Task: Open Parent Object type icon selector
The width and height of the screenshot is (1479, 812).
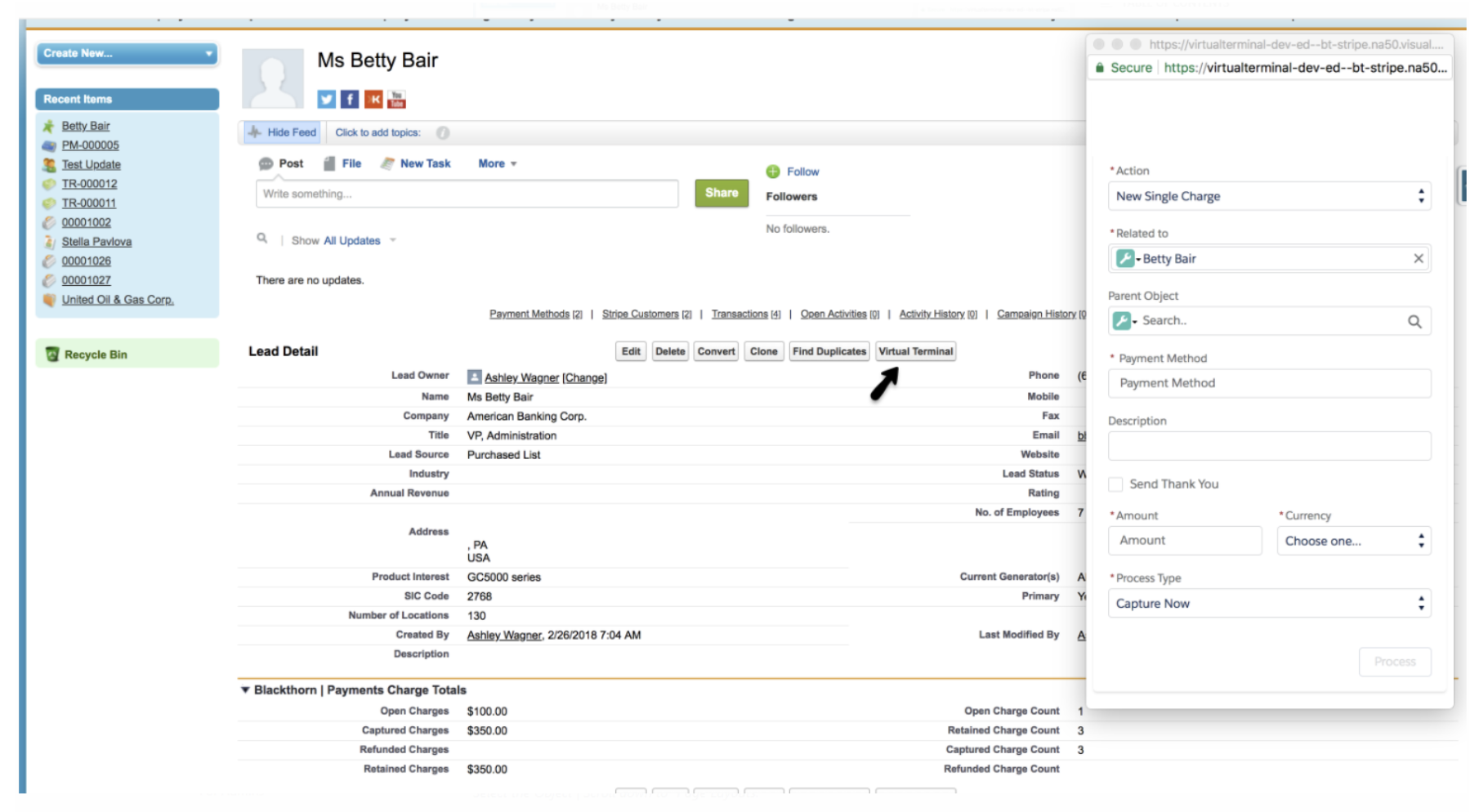Action: click(x=1125, y=321)
